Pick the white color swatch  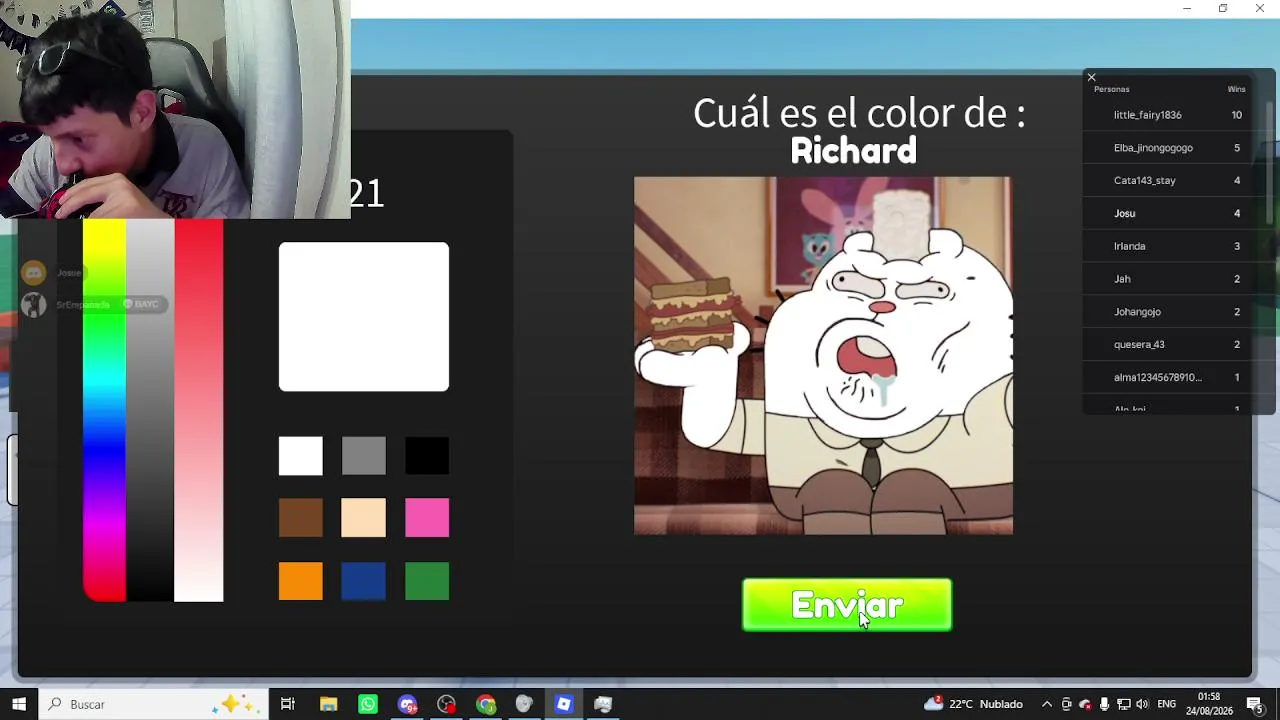point(301,456)
